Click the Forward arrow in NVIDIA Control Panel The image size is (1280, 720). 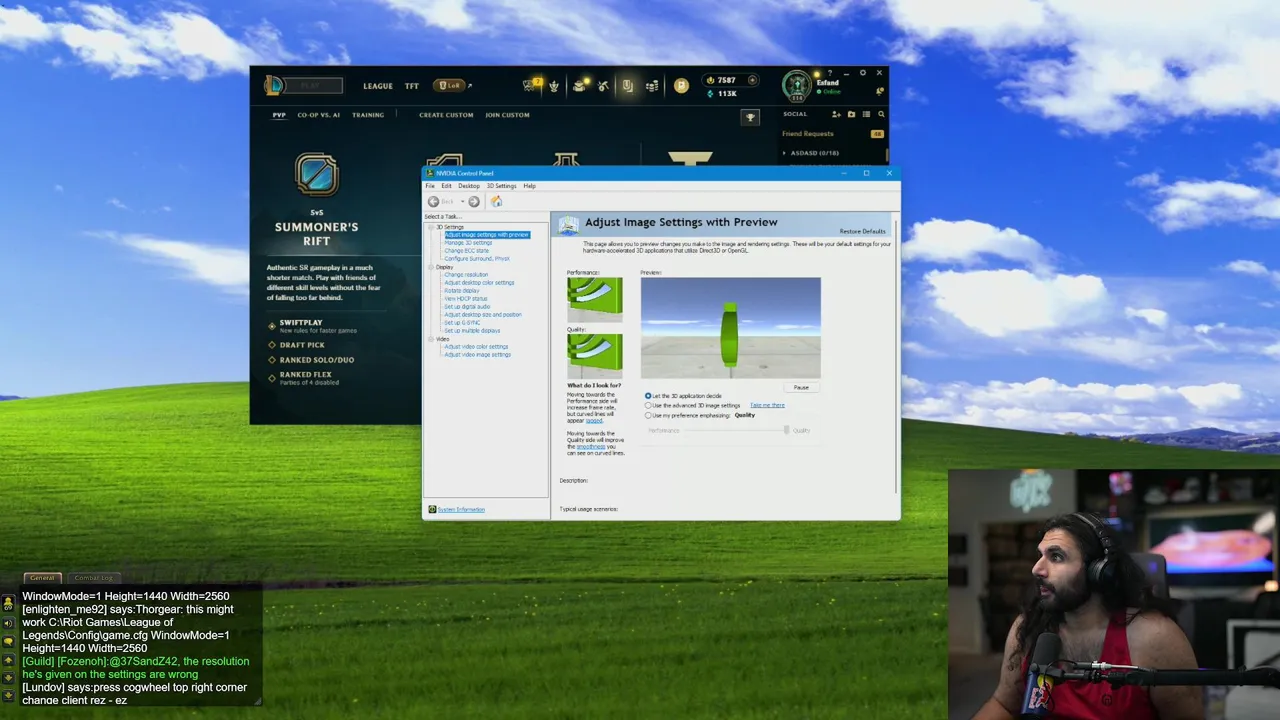coord(474,202)
